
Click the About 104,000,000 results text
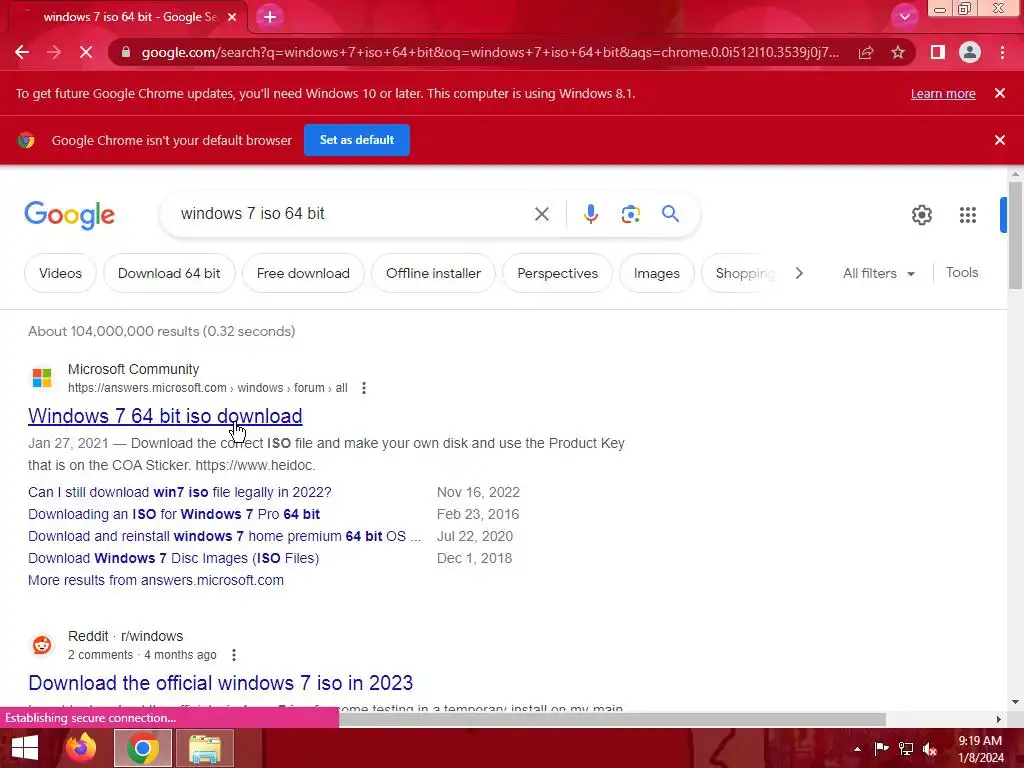[x=161, y=331]
